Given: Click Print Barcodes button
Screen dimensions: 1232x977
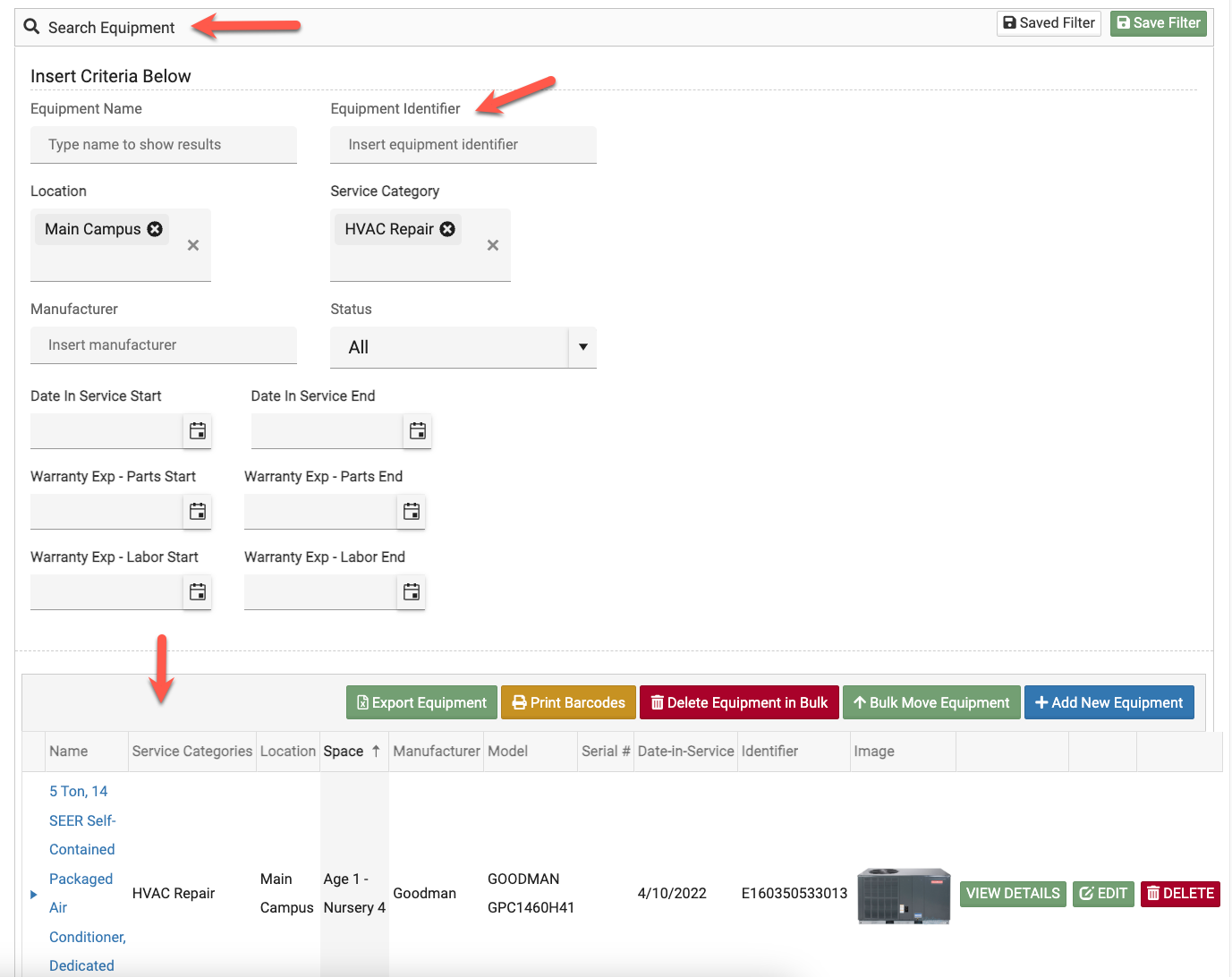Looking at the screenshot, I should click(x=568, y=702).
